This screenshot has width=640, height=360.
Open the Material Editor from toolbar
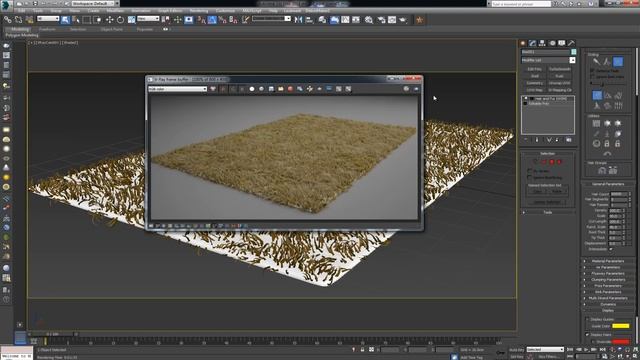pos(369,20)
